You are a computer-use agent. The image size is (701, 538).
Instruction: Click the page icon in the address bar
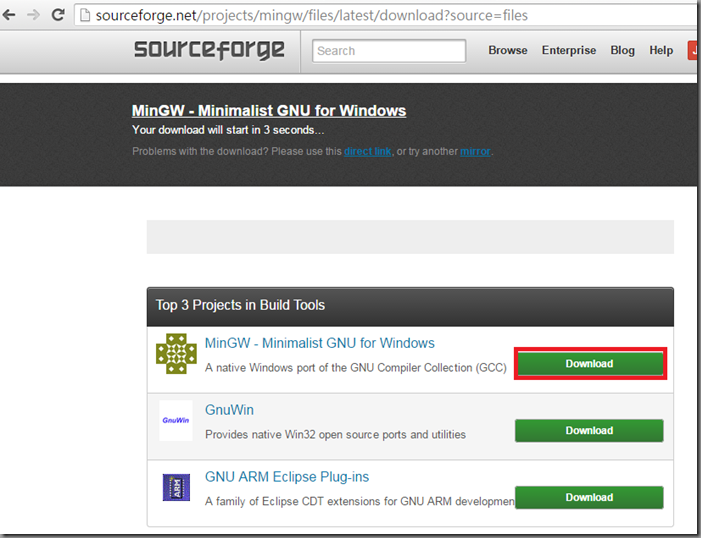pyautogui.click(x=84, y=15)
